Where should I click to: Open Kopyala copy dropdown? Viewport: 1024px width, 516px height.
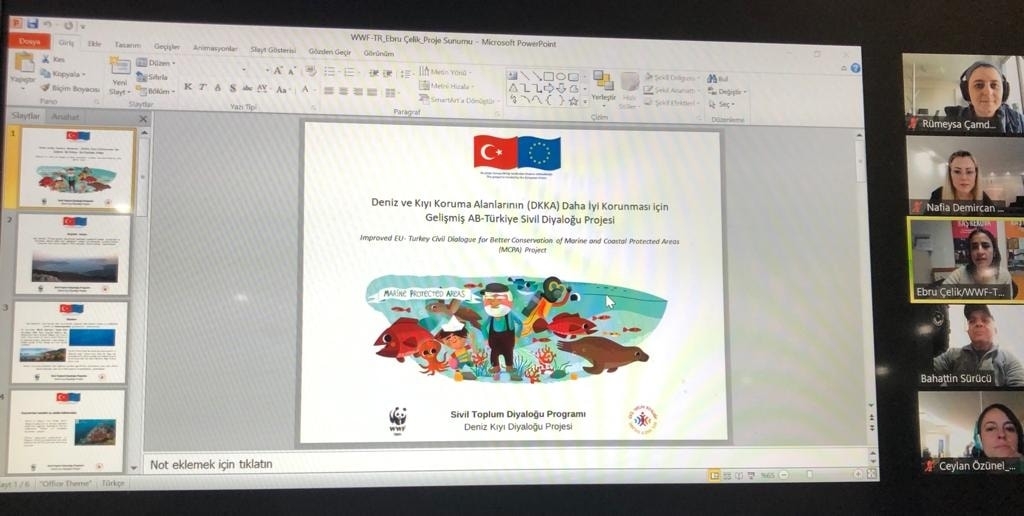(x=63, y=74)
